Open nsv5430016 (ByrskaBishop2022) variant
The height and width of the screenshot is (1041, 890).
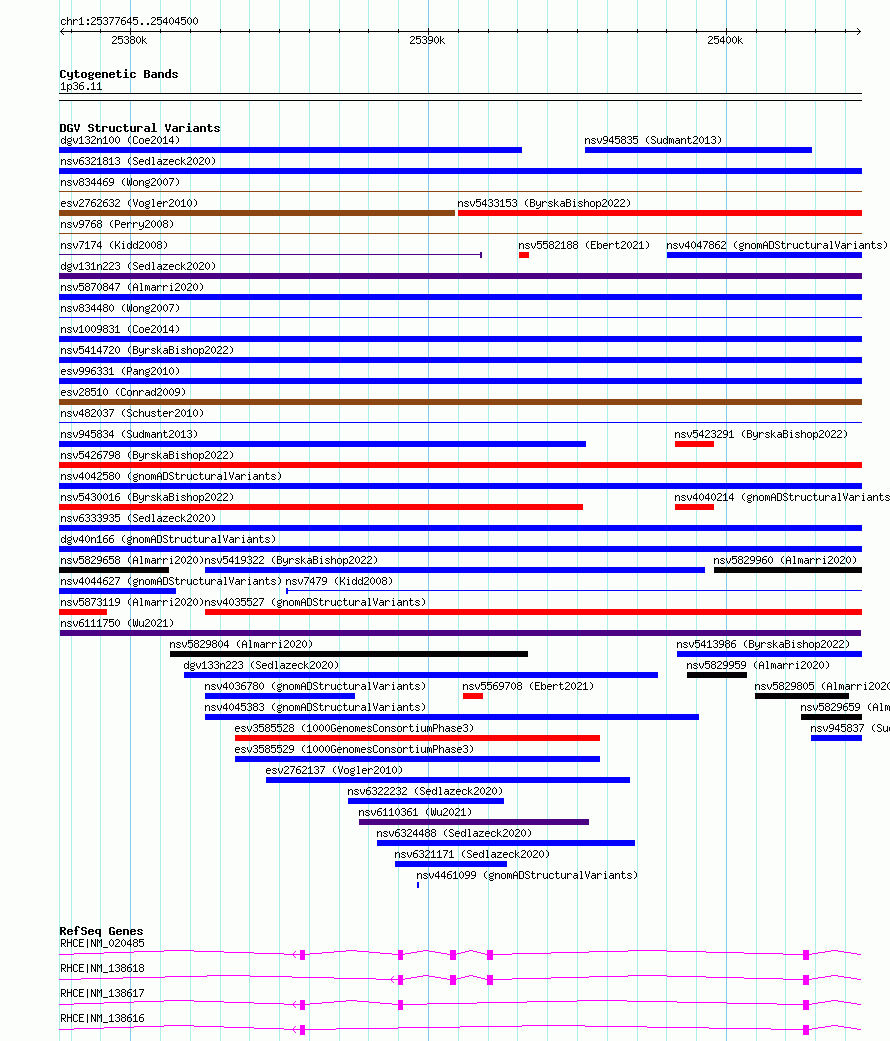coord(321,507)
